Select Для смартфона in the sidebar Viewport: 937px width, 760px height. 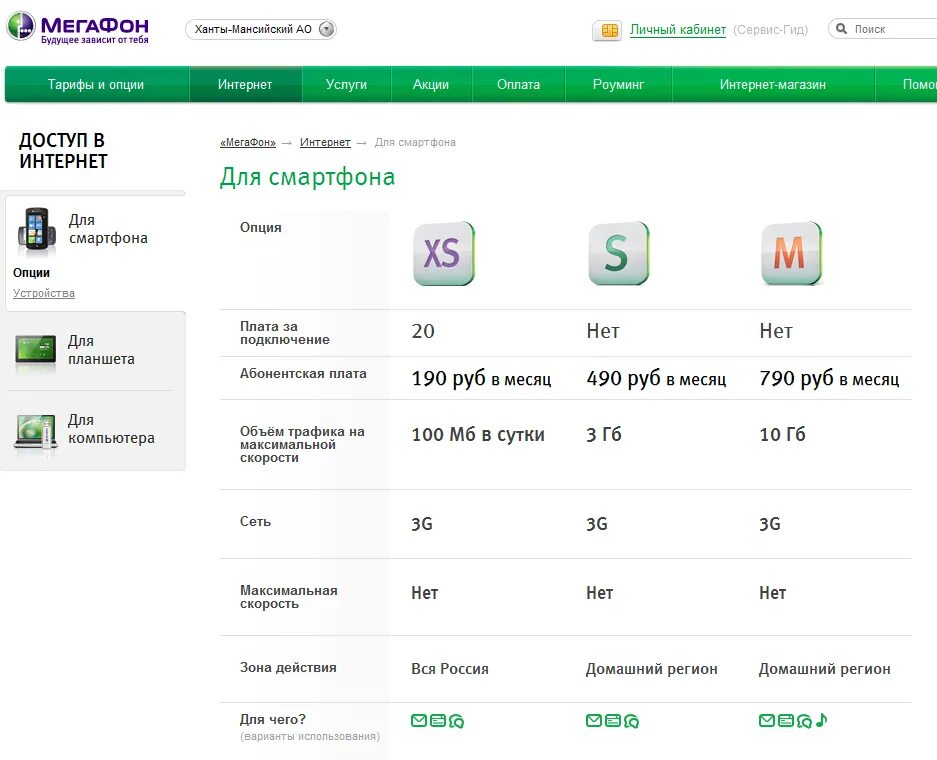click(x=108, y=229)
